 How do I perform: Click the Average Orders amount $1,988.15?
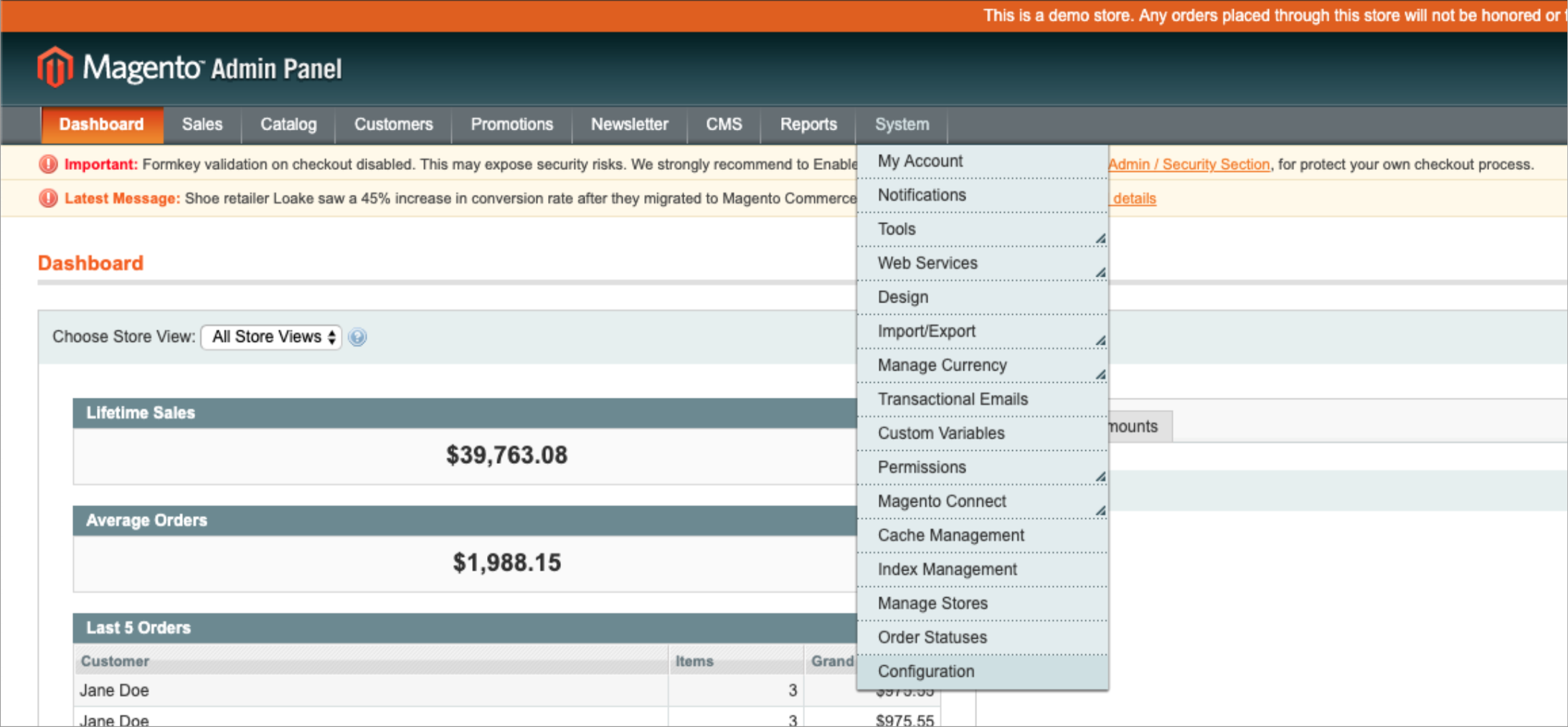coord(506,563)
